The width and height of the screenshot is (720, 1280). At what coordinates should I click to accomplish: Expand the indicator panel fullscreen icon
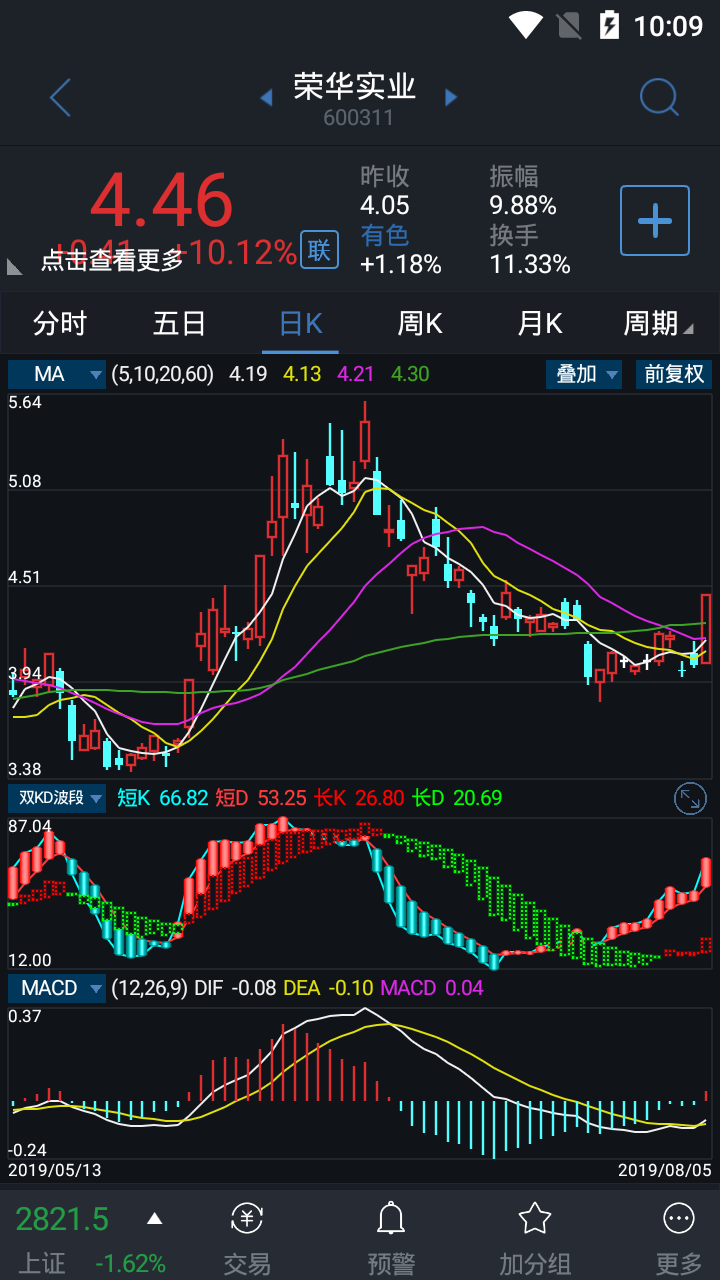tap(690, 798)
